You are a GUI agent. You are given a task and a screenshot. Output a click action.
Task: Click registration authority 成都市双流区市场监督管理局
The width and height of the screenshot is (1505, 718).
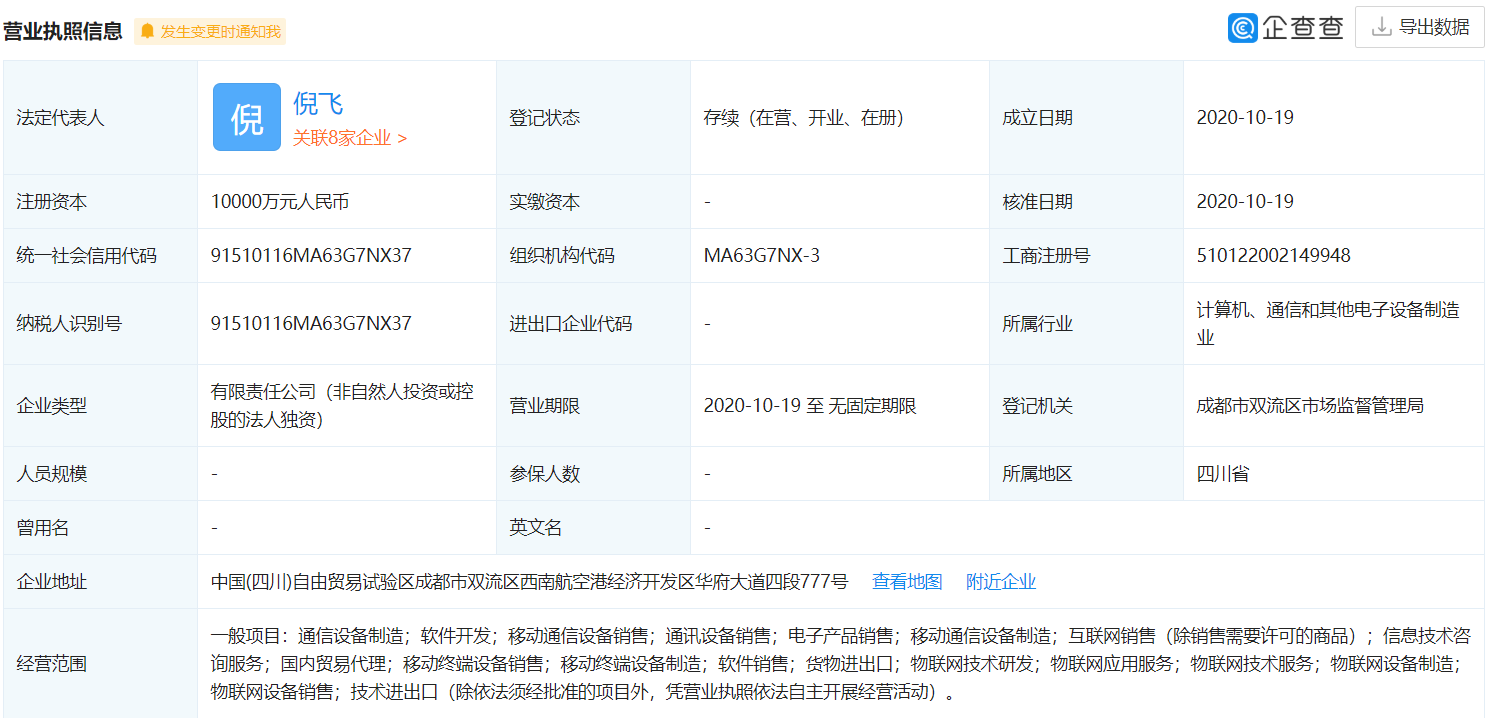point(1310,406)
